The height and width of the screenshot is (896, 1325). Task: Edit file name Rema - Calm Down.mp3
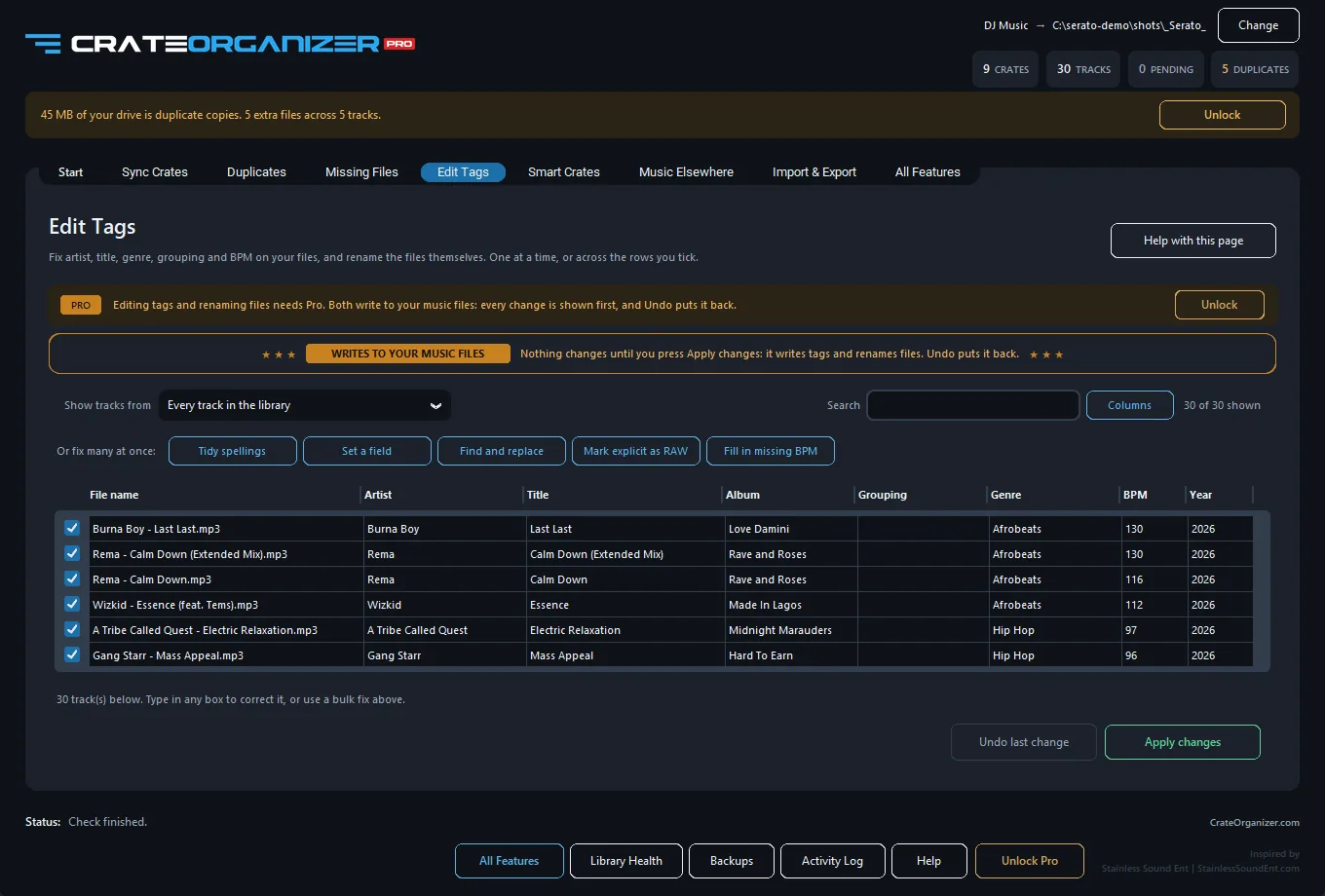(x=225, y=579)
